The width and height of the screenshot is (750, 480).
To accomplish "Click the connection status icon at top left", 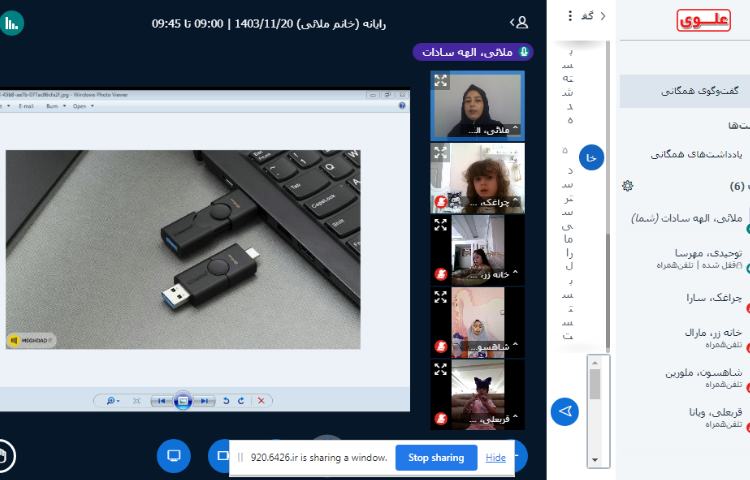I will pos(11,23).
